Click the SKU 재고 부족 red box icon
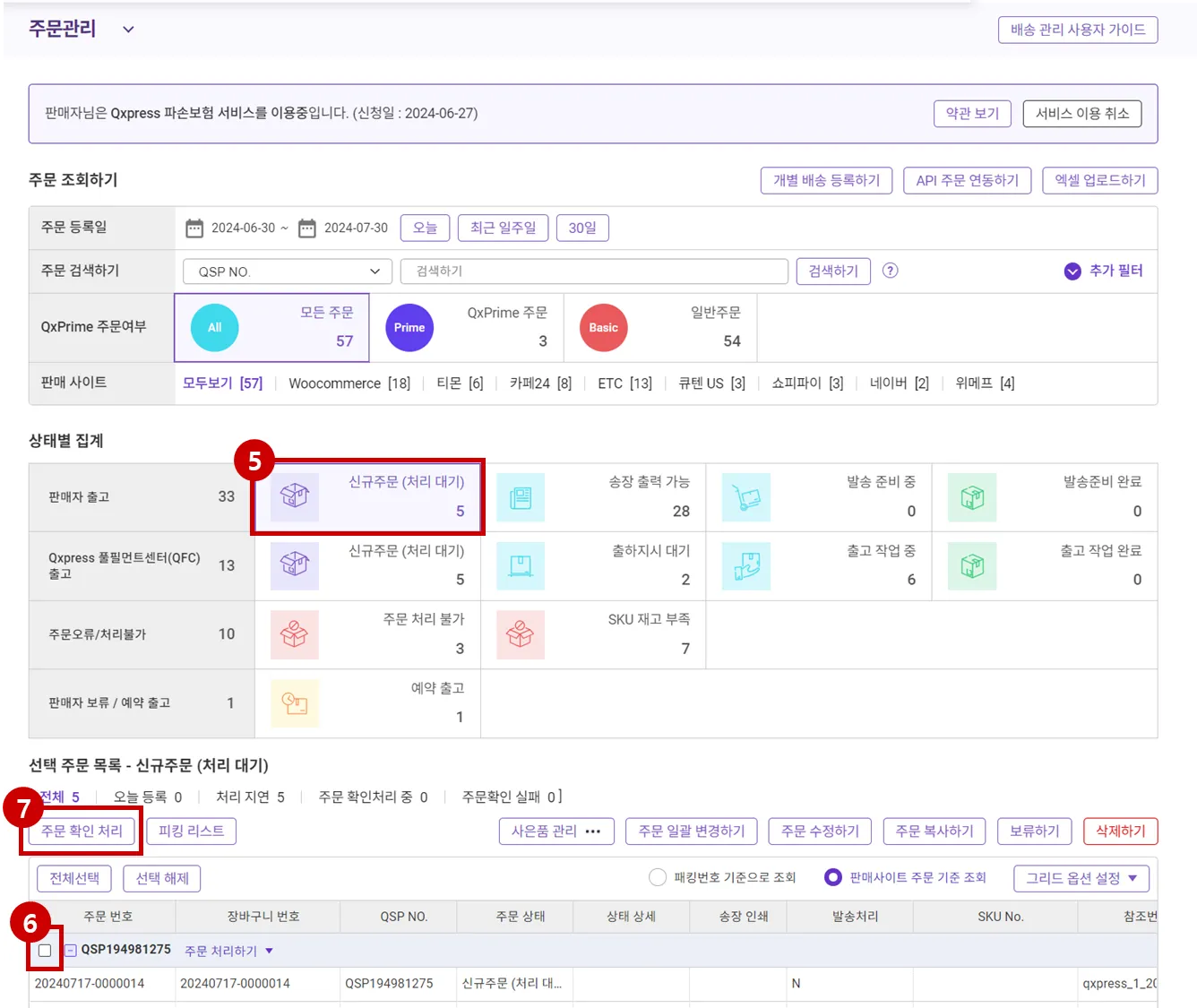This screenshot has width=1197, height=1008. pos(521,634)
